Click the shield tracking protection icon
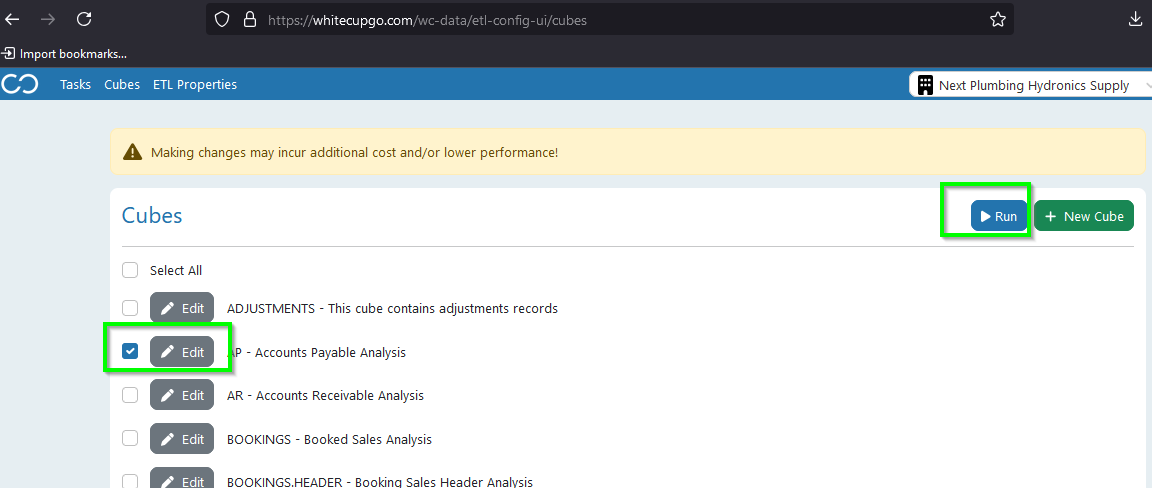 pyautogui.click(x=223, y=19)
